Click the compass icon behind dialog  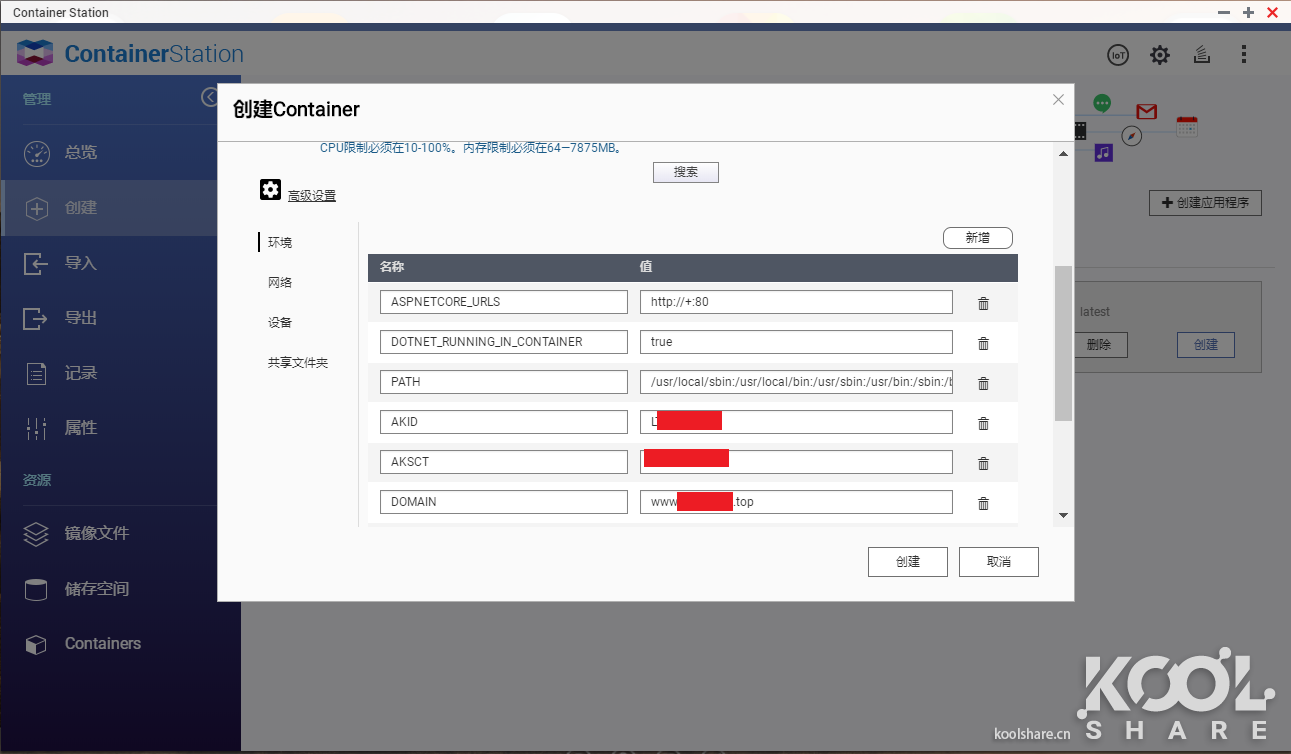click(x=1132, y=135)
